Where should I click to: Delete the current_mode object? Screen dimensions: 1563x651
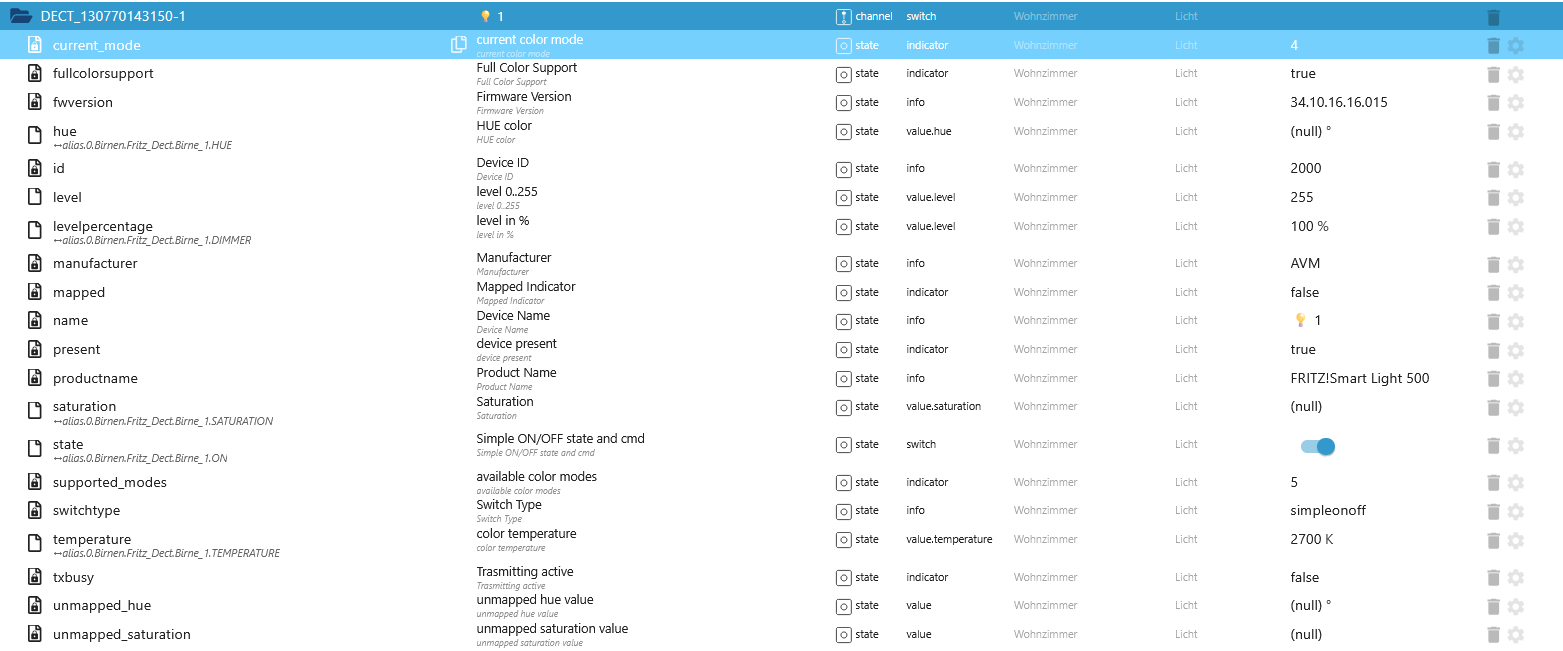point(1493,45)
